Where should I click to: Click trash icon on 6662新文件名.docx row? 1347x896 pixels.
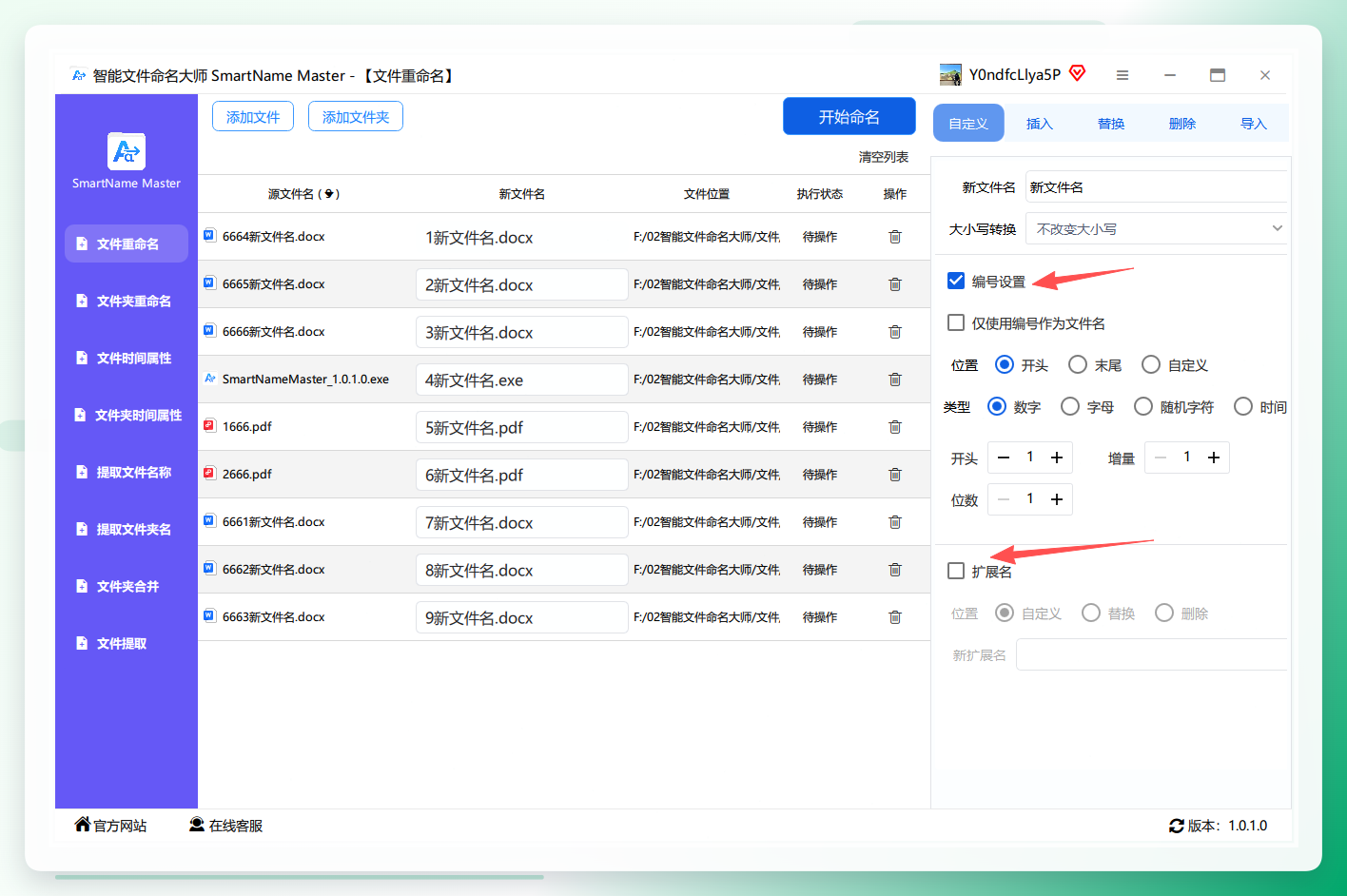[x=895, y=570]
